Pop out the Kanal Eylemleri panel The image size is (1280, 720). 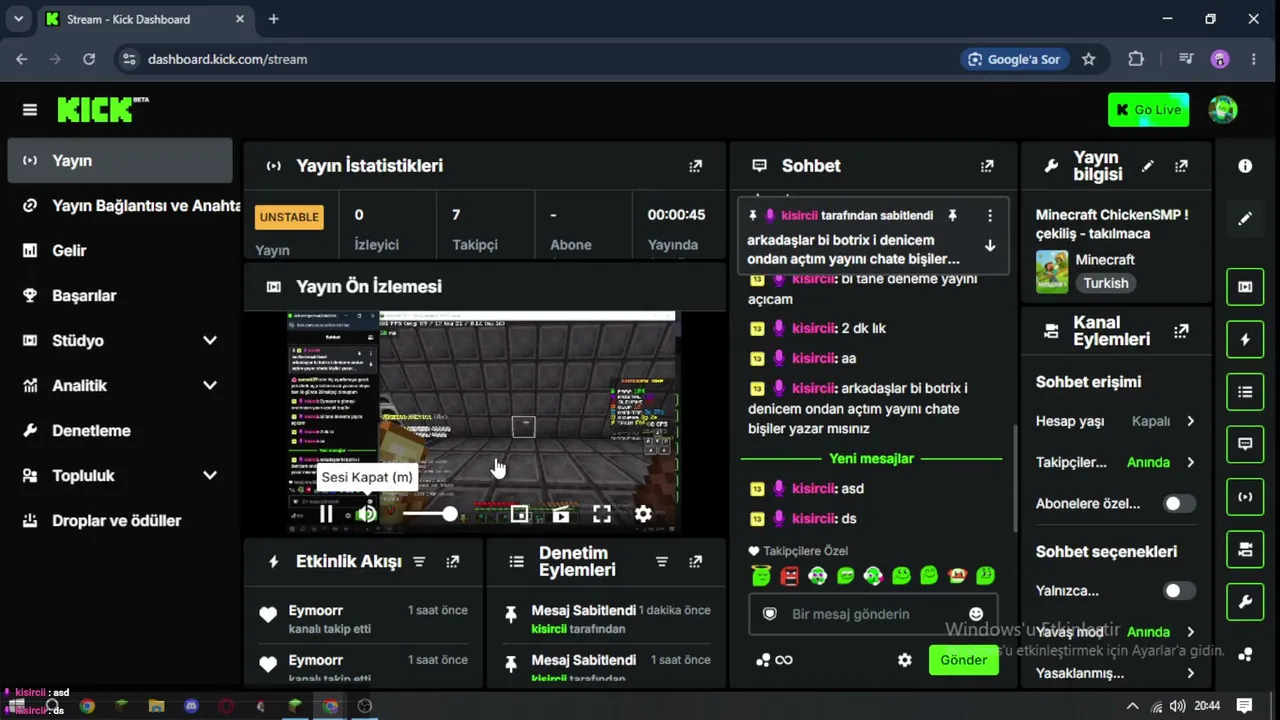pos(1181,331)
